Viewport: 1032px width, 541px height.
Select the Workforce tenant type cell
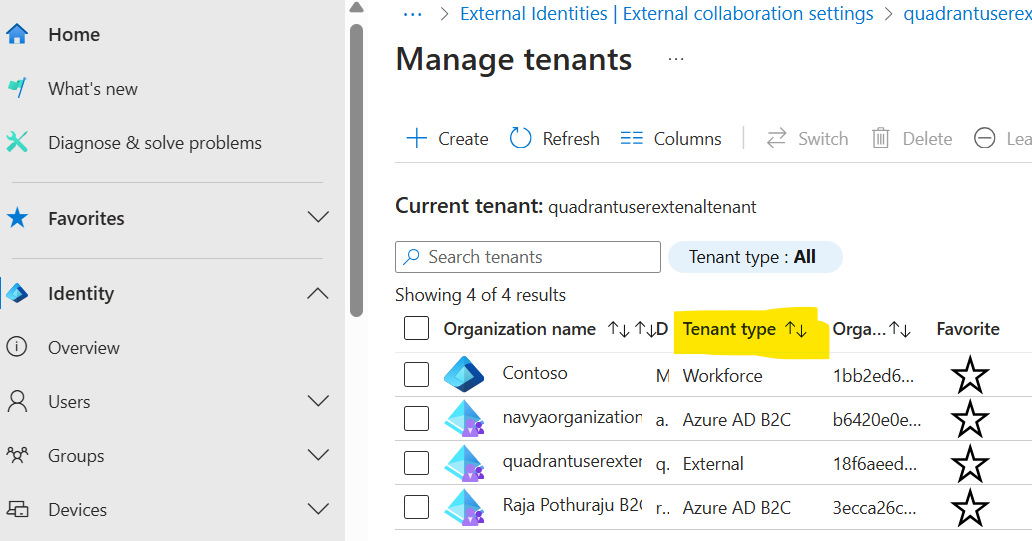pyautogui.click(x=722, y=376)
